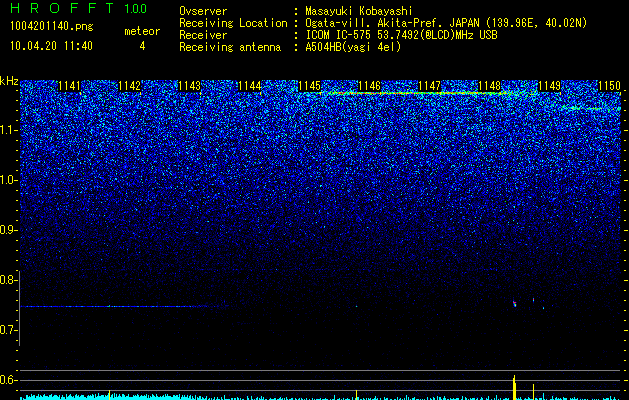Screen dimensions: 629x400
Task: Click the 0.9 frequency axis label
Action: click(x=9, y=230)
